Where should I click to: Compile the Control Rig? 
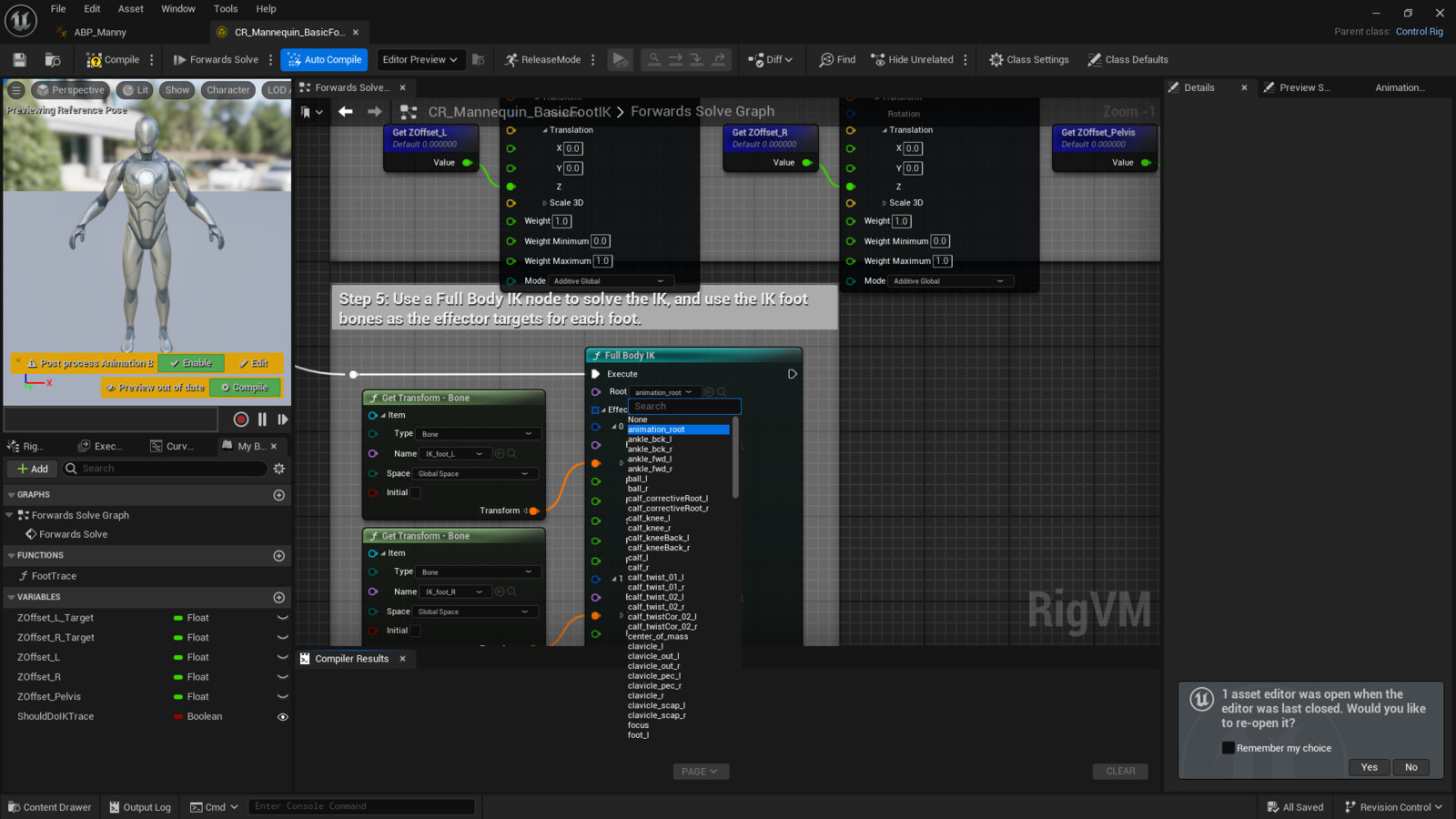pos(113,60)
